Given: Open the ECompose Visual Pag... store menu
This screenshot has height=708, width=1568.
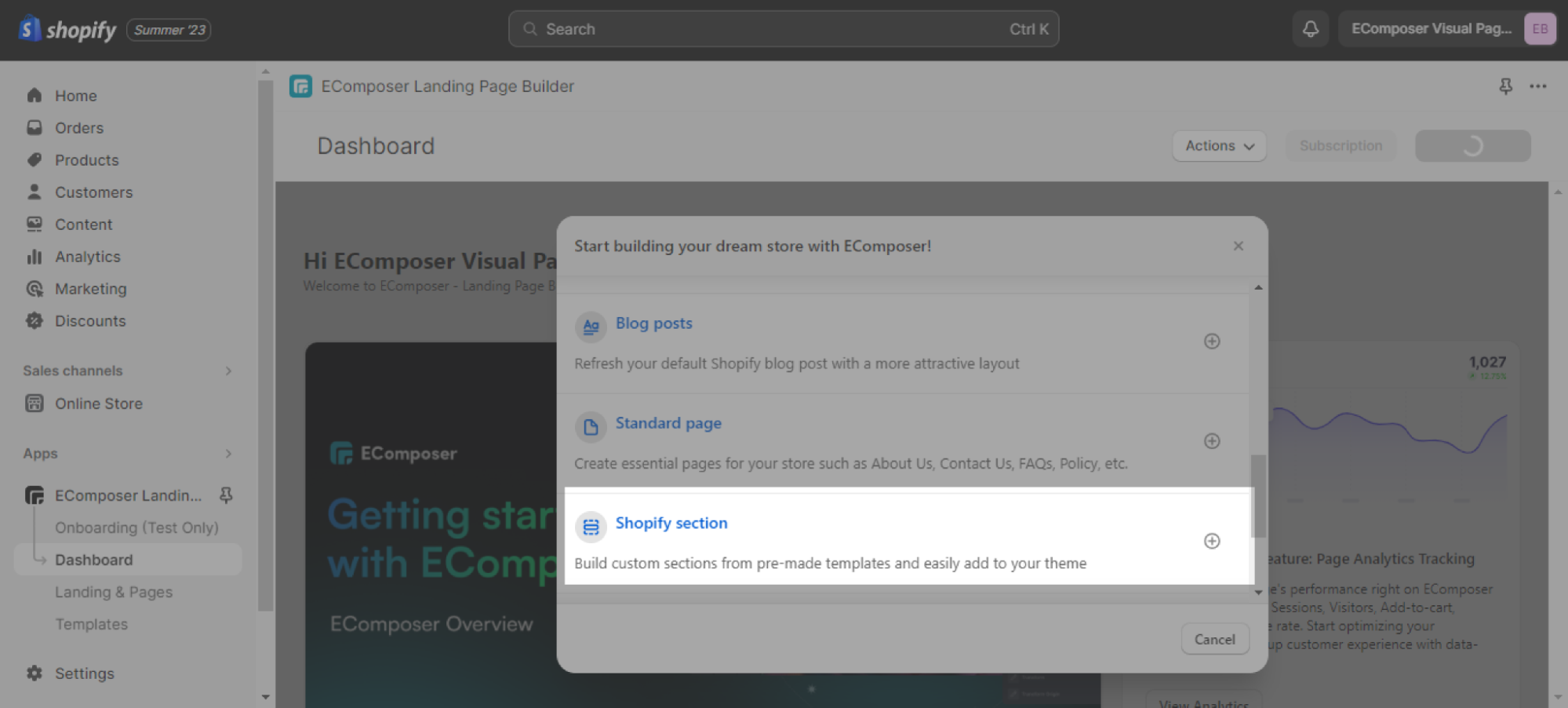Looking at the screenshot, I should tap(1447, 29).
